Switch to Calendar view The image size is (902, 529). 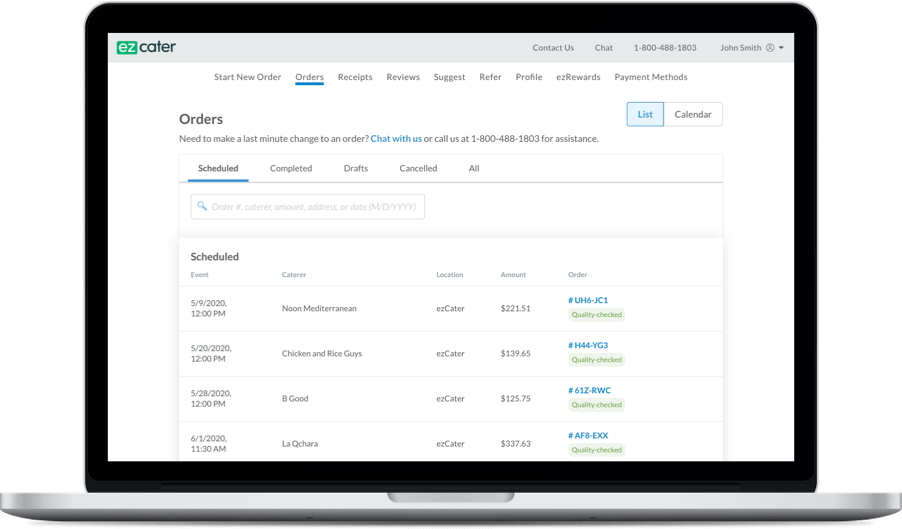pyautogui.click(x=693, y=114)
